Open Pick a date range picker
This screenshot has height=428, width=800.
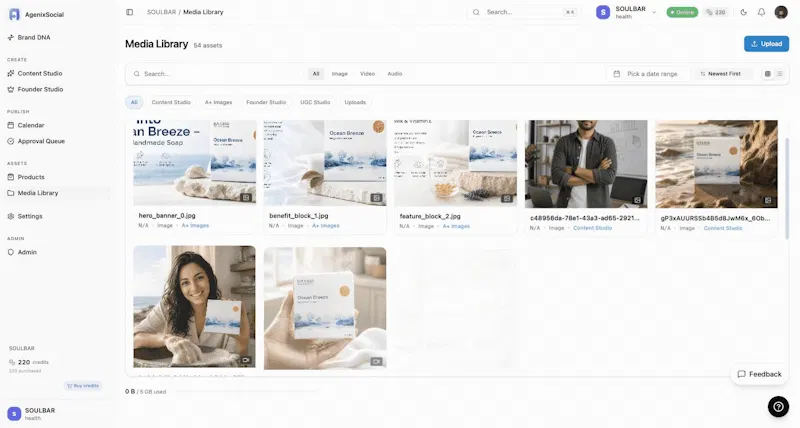[x=647, y=74]
